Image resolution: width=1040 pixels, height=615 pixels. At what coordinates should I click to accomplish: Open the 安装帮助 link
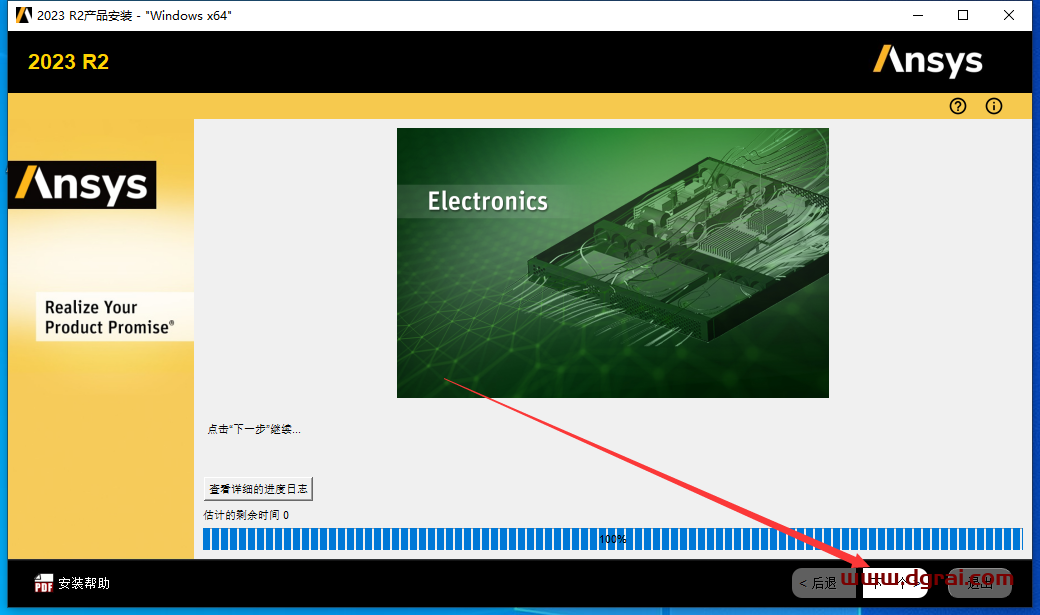pyautogui.click(x=84, y=583)
